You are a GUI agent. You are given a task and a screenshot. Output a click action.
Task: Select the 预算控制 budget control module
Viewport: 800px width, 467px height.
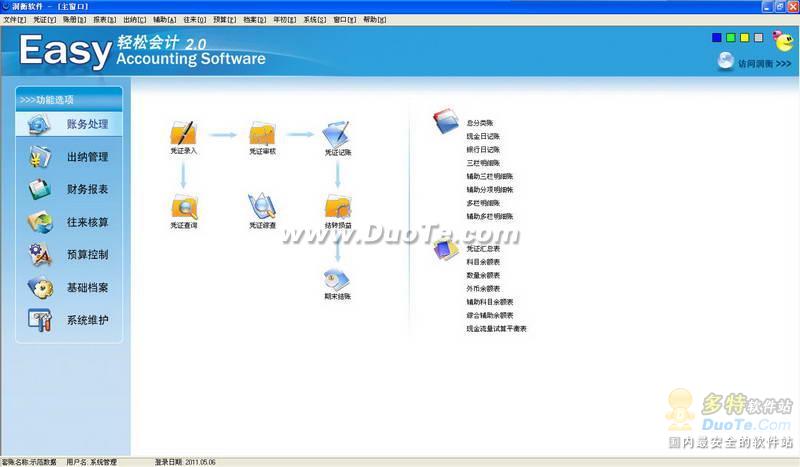[x=69, y=254]
